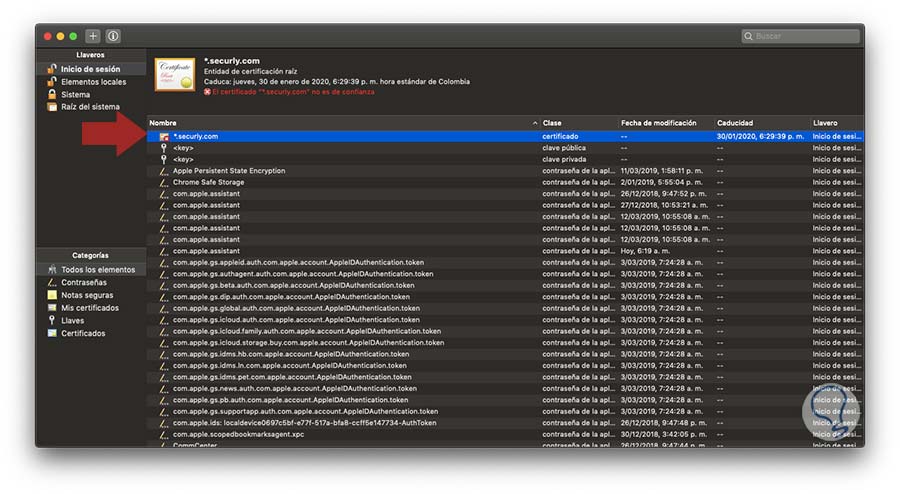The image size is (900, 494).
Task: Select the *.securly.com certificate row
Action: tap(505, 137)
